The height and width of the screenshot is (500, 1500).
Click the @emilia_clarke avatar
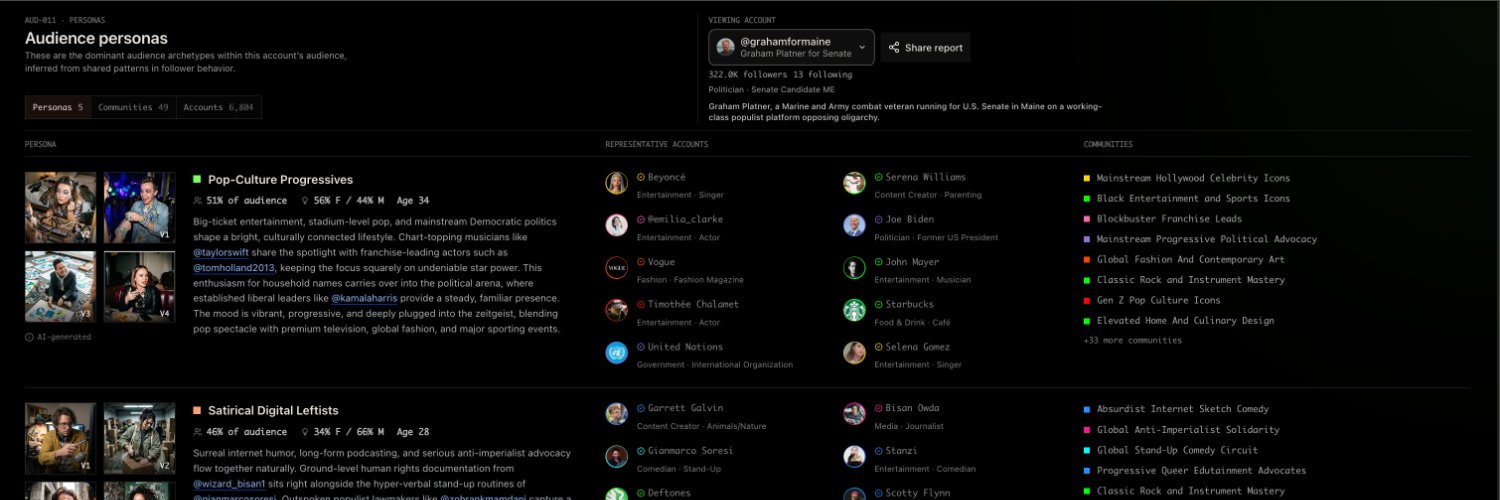pyautogui.click(x=616, y=225)
